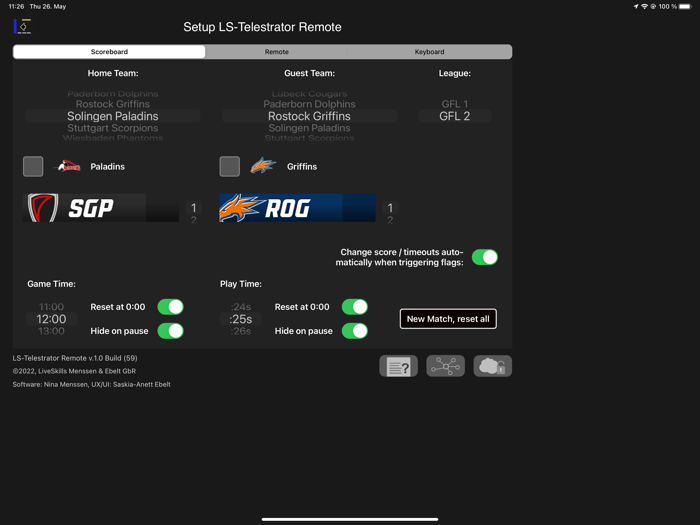Image resolution: width=700 pixels, height=525 pixels.
Task: Select the ROG scoreboard banner
Action: (x=297, y=208)
